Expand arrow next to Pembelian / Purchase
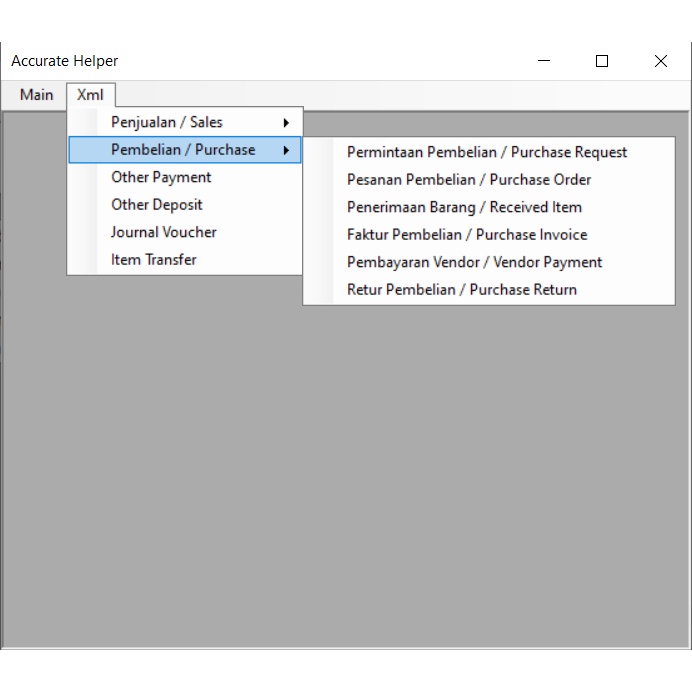This screenshot has width=692, height=692. pos(286,150)
